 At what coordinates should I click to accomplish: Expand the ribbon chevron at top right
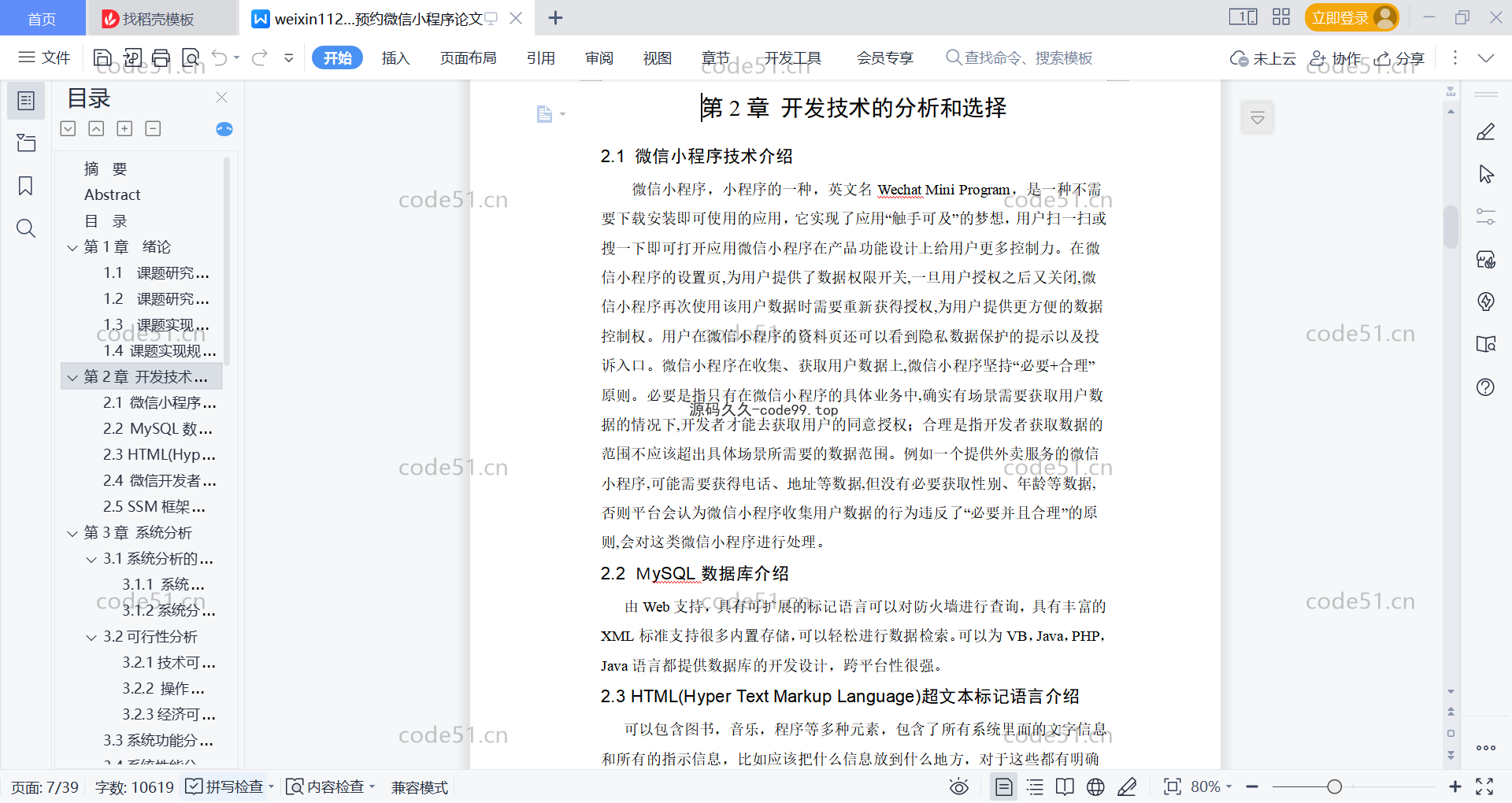[x=1486, y=57]
